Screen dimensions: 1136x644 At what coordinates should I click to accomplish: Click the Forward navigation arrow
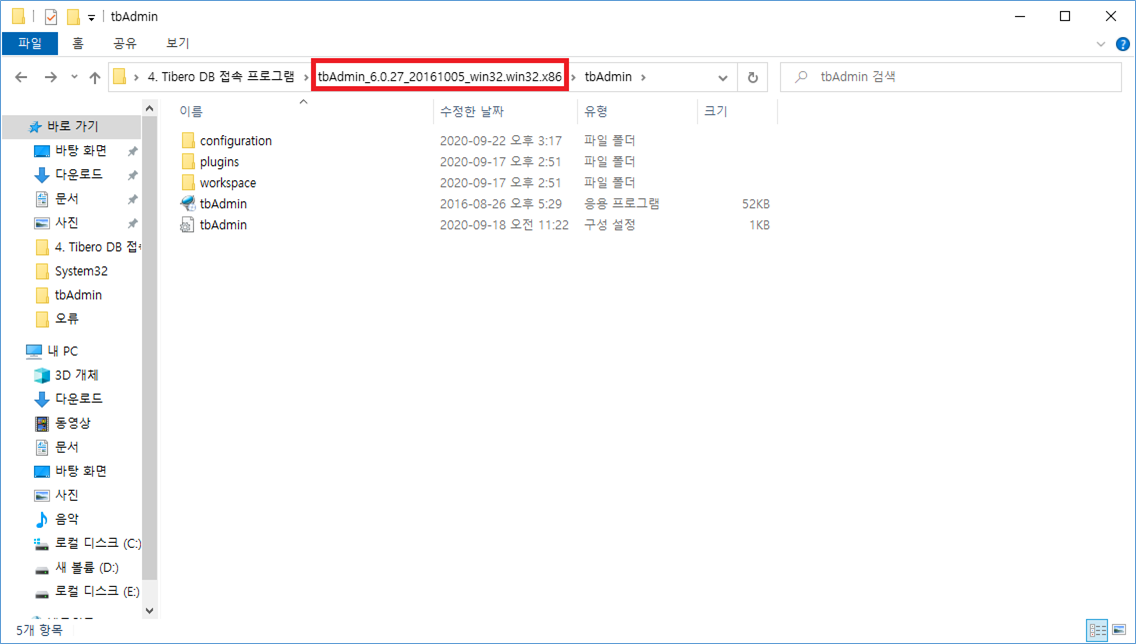click(50, 78)
